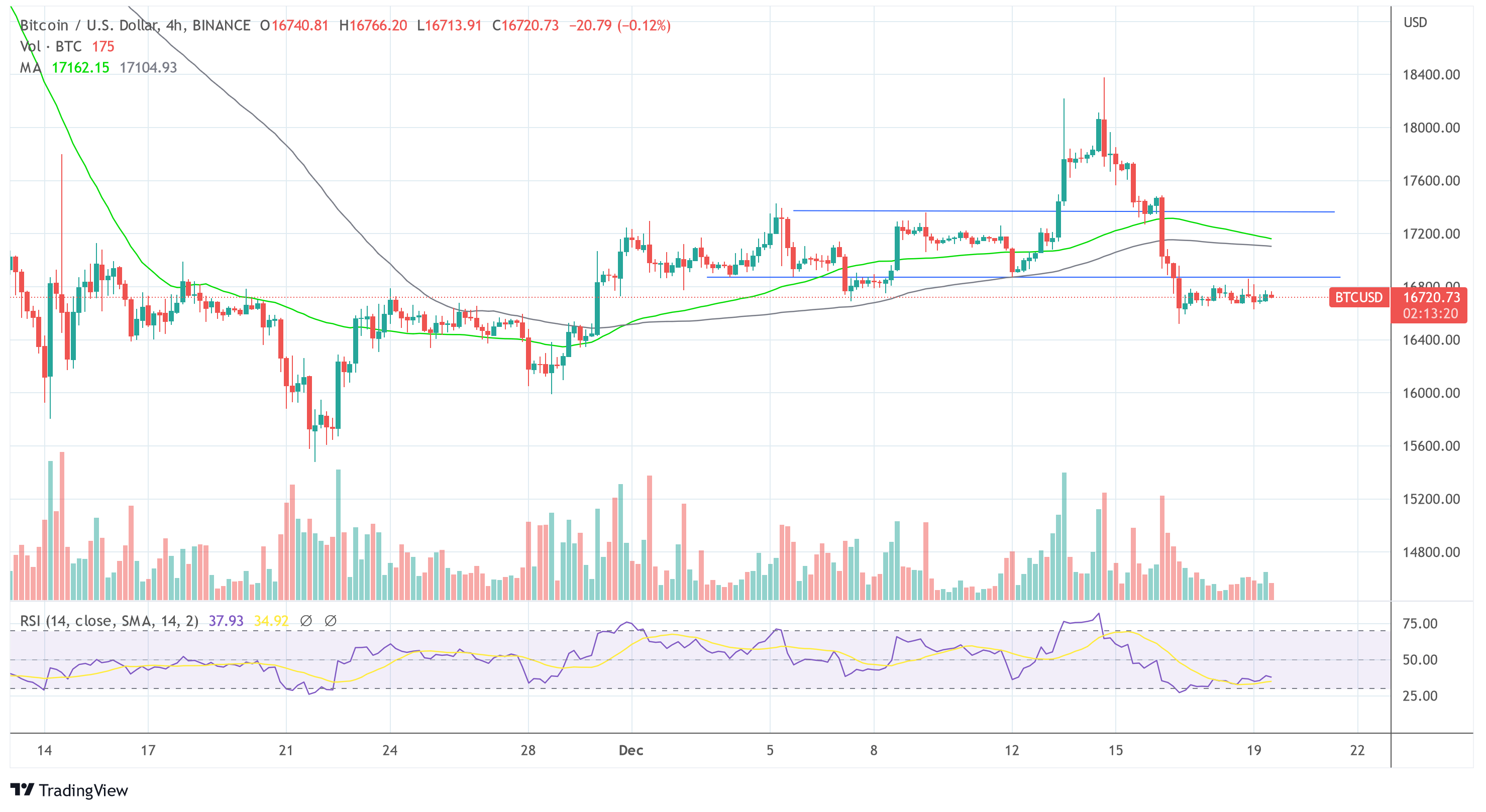The height and width of the screenshot is (812, 1486).
Task: Click the MA indicator label
Action: coord(31,67)
